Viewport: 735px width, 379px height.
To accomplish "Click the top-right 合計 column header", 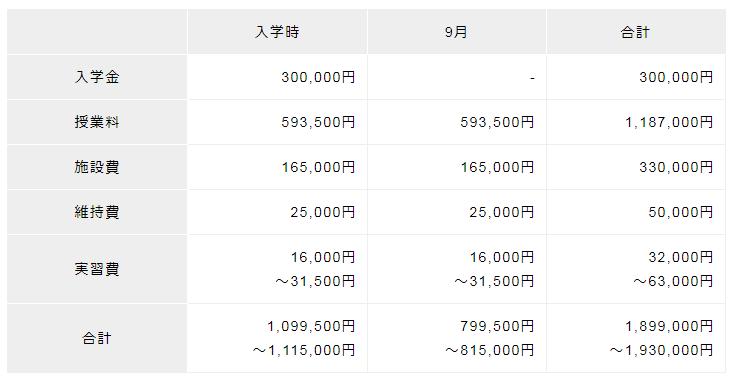I will [x=636, y=31].
